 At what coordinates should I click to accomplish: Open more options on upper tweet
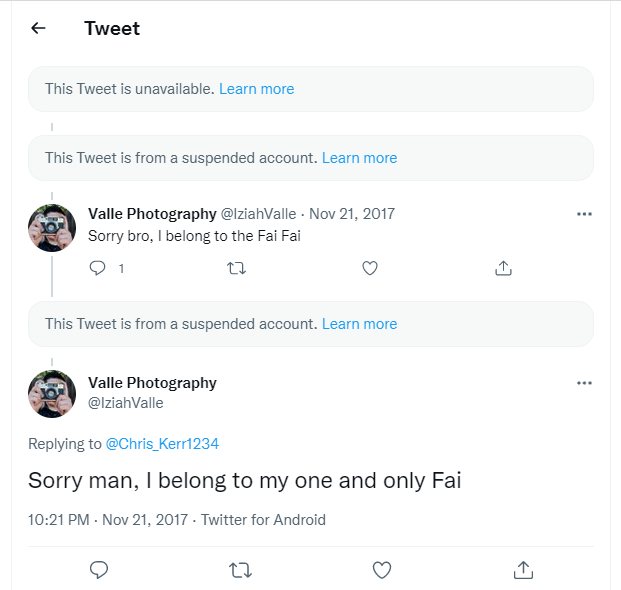tap(585, 214)
